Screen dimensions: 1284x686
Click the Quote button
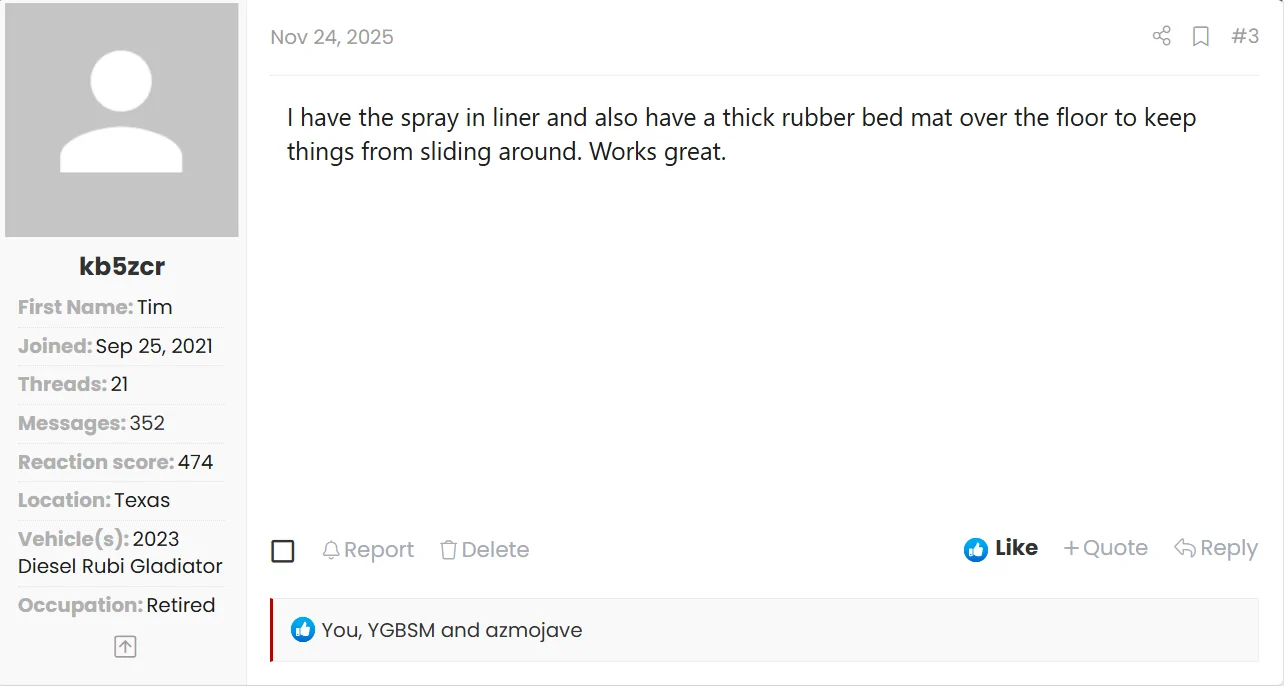pyautogui.click(x=1115, y=548)
